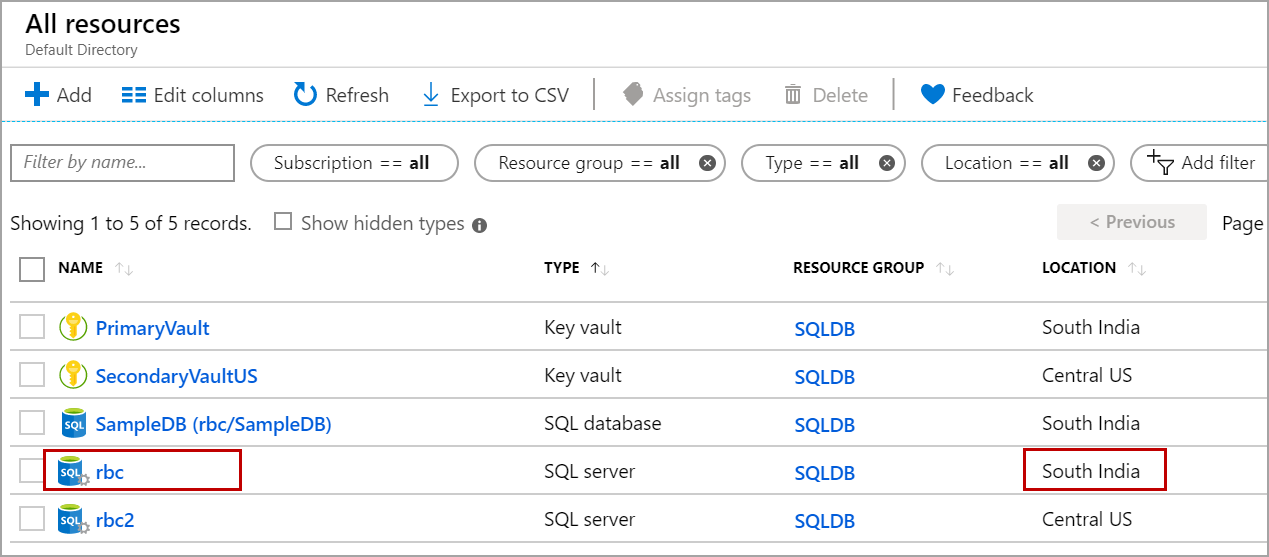Focus the Filter by name field

(x=122, y=163)
